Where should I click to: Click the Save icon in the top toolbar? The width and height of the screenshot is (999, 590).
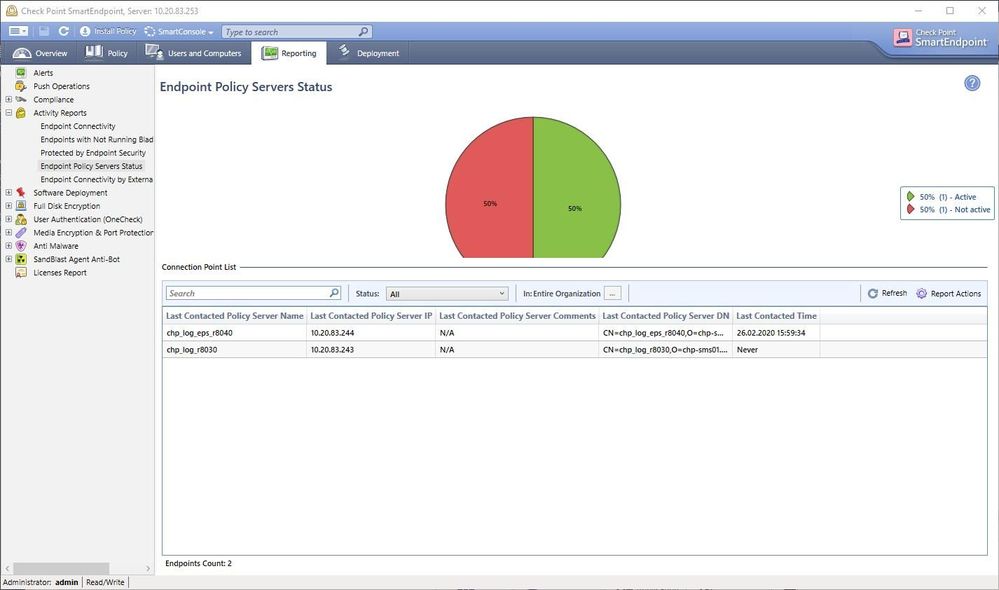45,32
